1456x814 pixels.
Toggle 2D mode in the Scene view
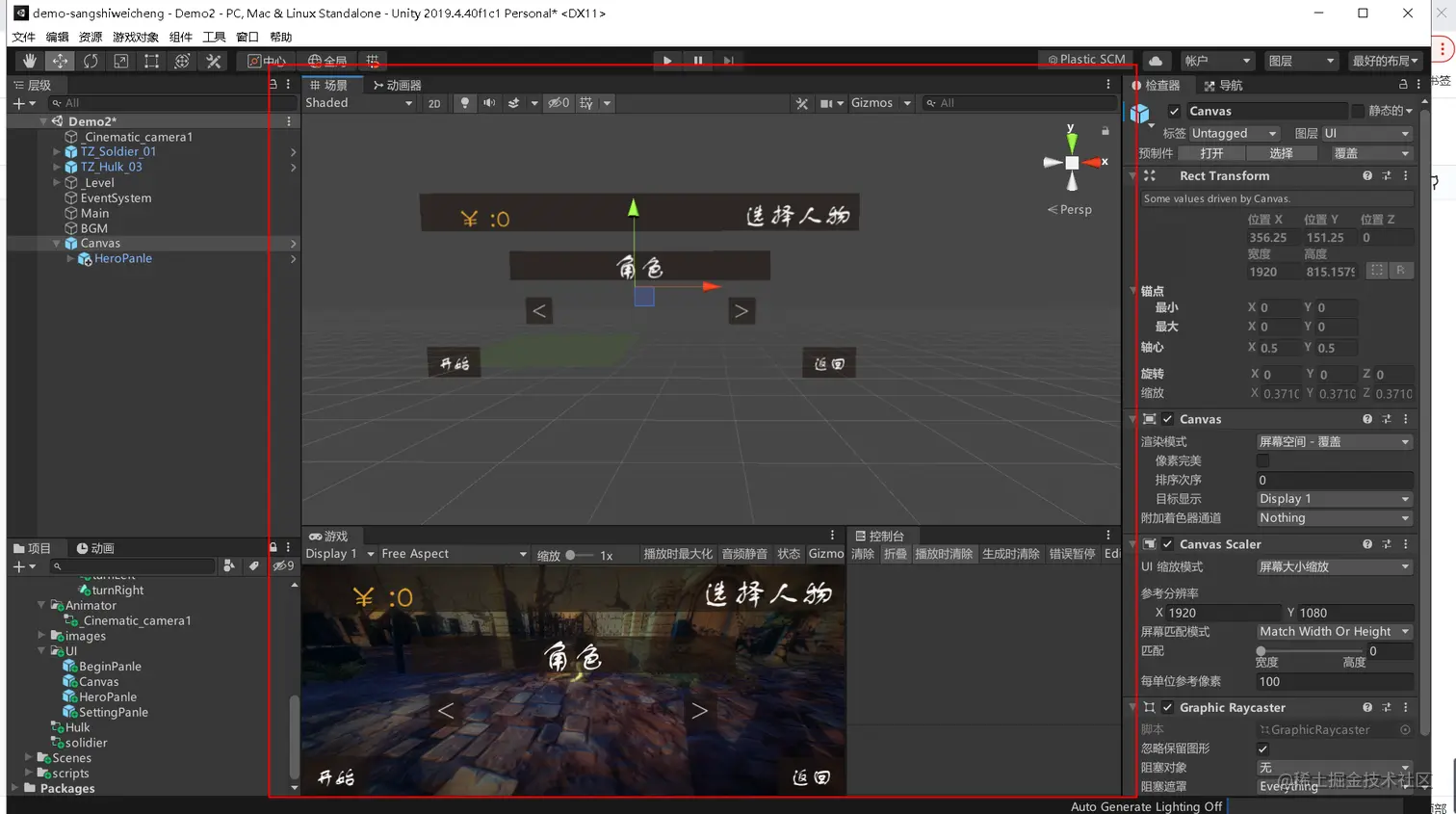tap(434, 103)
